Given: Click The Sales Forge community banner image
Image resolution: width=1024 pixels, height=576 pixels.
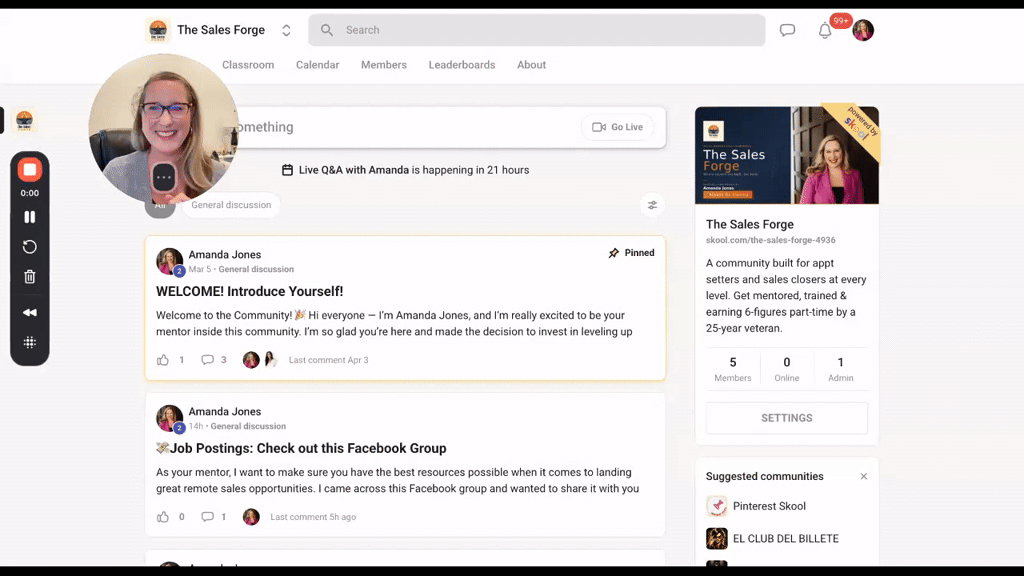Looking at the screenshot, I should coord(787,155).
